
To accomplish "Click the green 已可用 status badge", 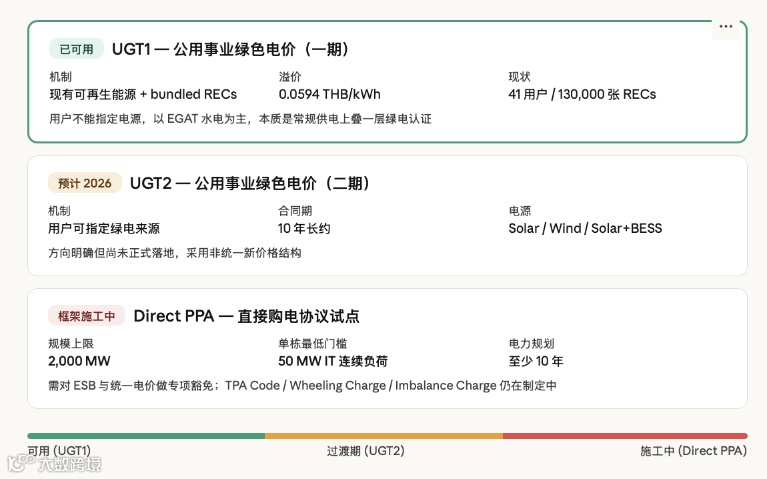I will [76, 49].
